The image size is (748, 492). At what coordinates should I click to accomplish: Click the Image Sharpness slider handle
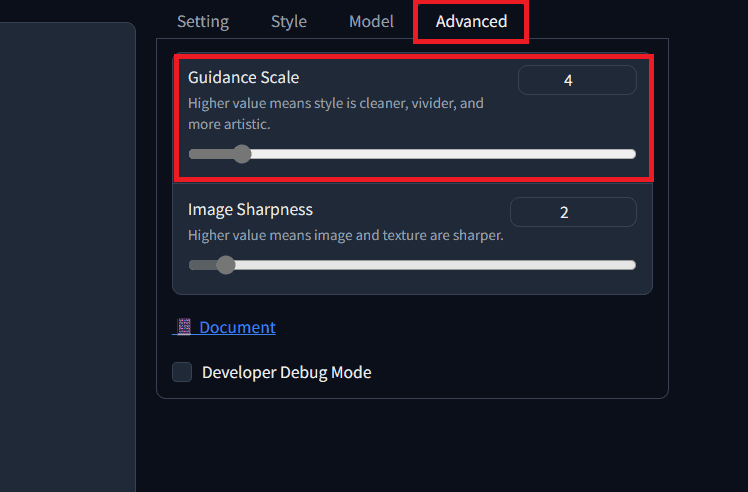coord(226,265)
